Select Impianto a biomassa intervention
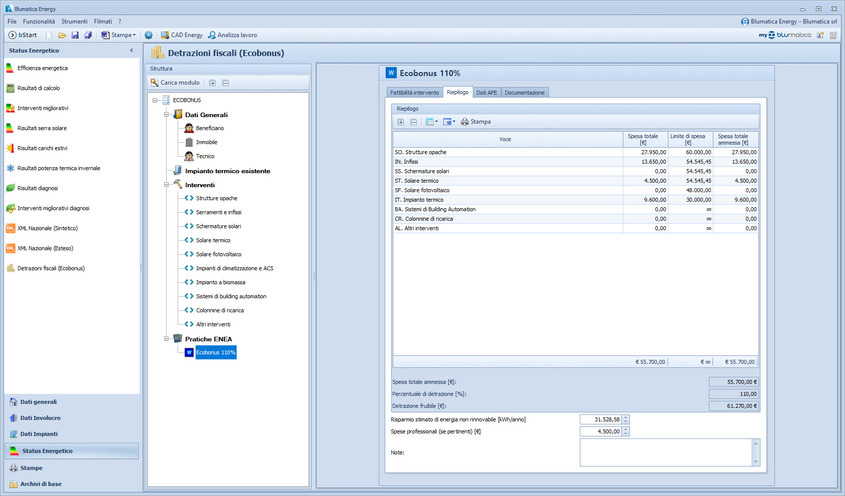This screenshot has width=845, height=496. pyautogui.click(x=220, y=283)
